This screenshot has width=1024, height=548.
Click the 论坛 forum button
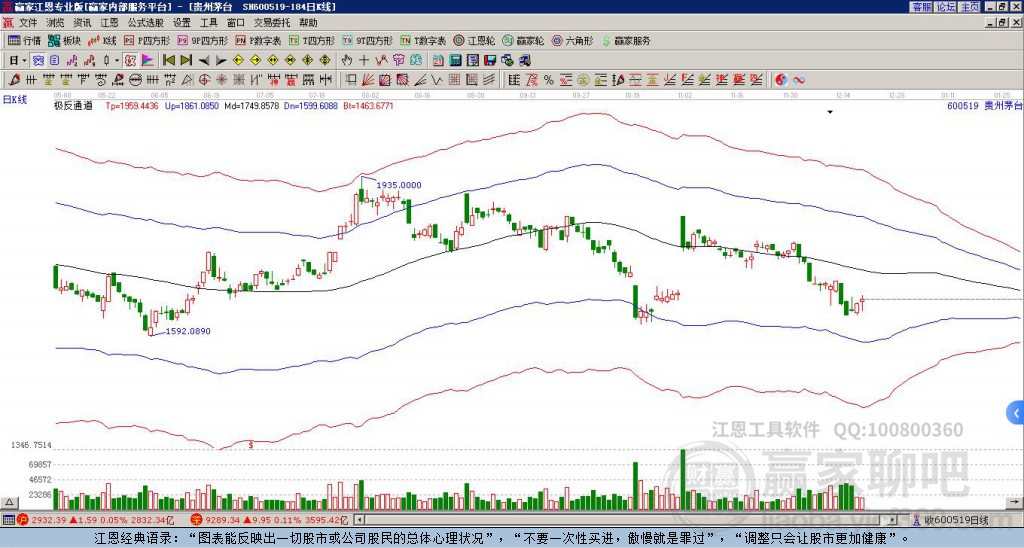tap(946, 7)
